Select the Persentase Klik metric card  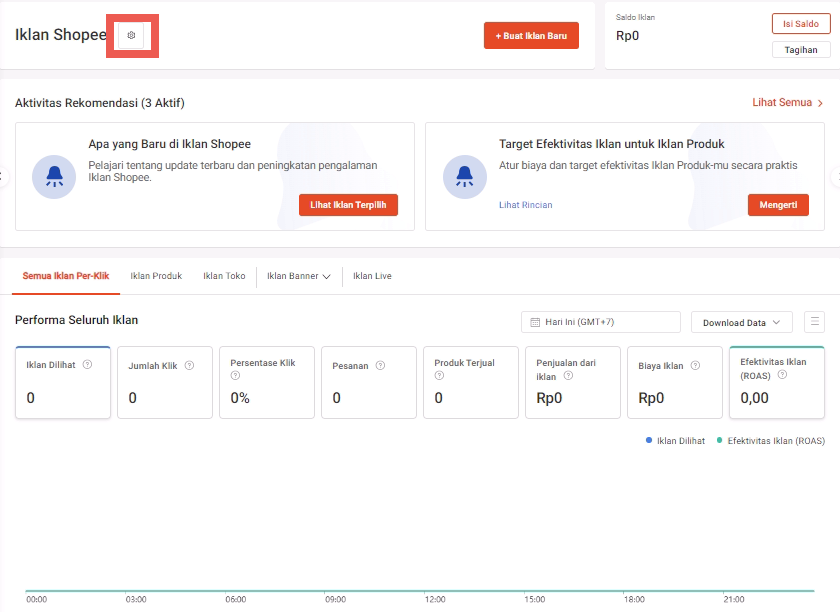pyautogui.click(x=267, y=382)
